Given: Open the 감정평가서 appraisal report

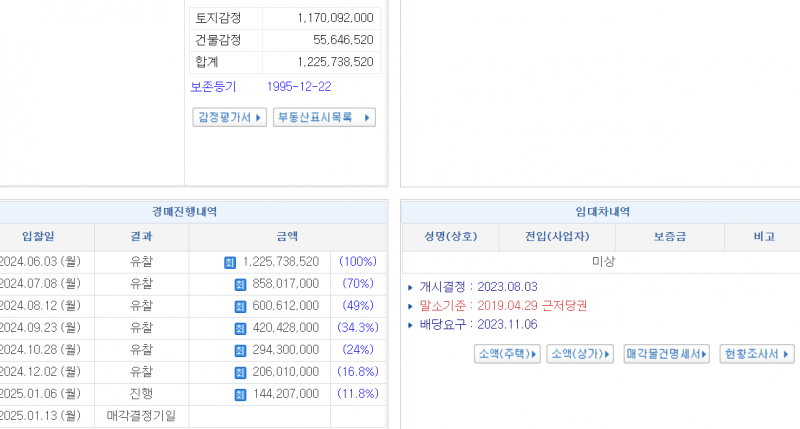Looking at the screenshot, I should point(229,118).
